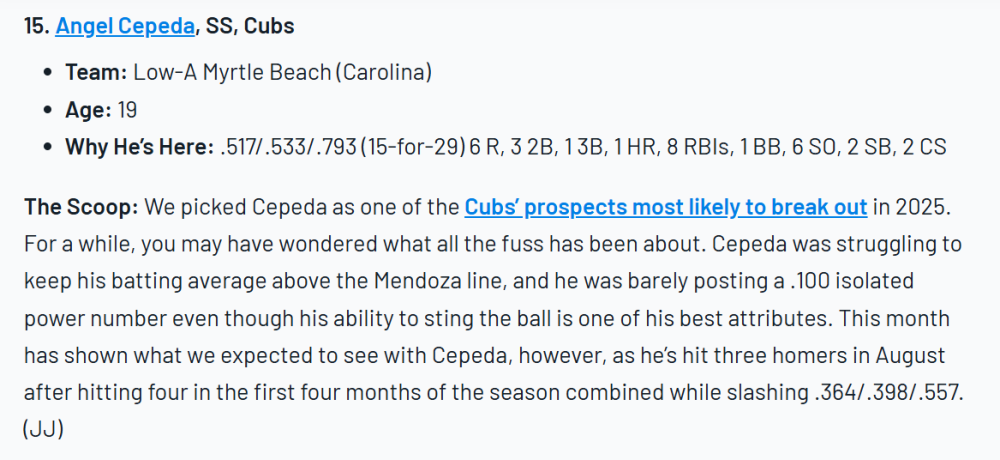This screenshot has height=460, width=1000.
Task: Open the Cubs' prospects most likely to break out link
Action: pyautogui.click(x=665, y=208)
